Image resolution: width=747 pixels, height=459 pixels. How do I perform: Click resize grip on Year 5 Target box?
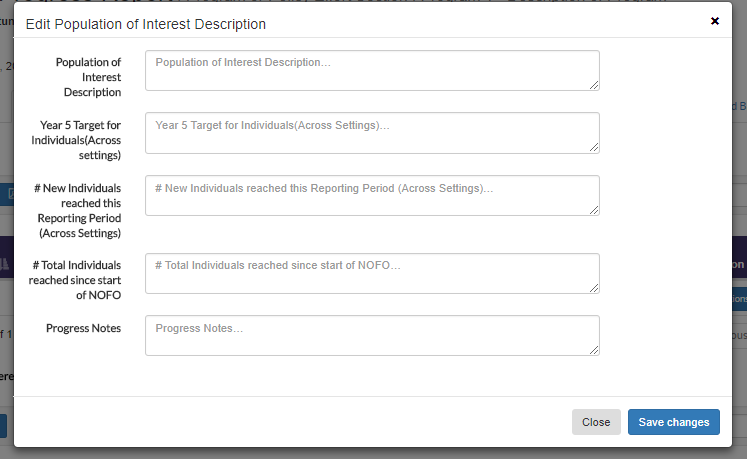point(594,148)
